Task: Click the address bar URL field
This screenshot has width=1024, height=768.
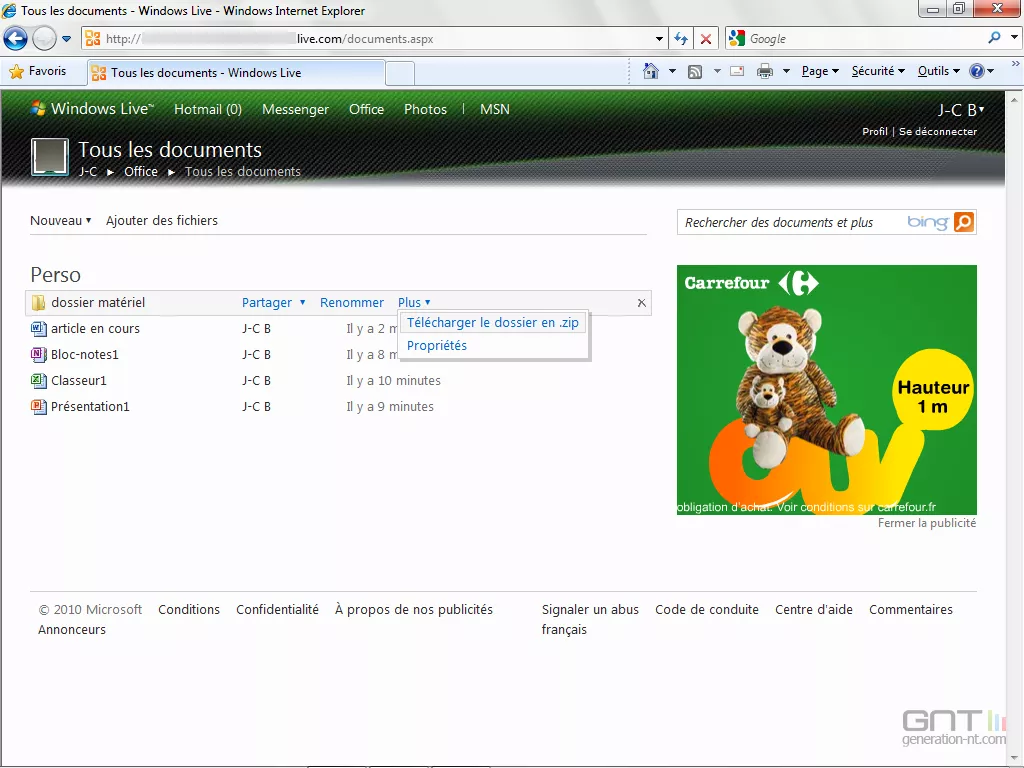Action: (374, 39)
